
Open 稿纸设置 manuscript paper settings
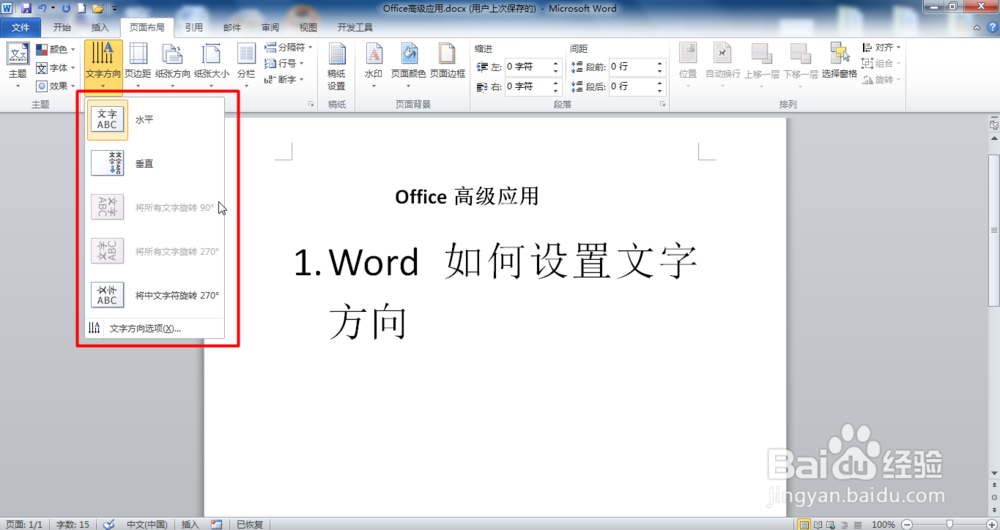pyautogui.click(x=336, y=67)
